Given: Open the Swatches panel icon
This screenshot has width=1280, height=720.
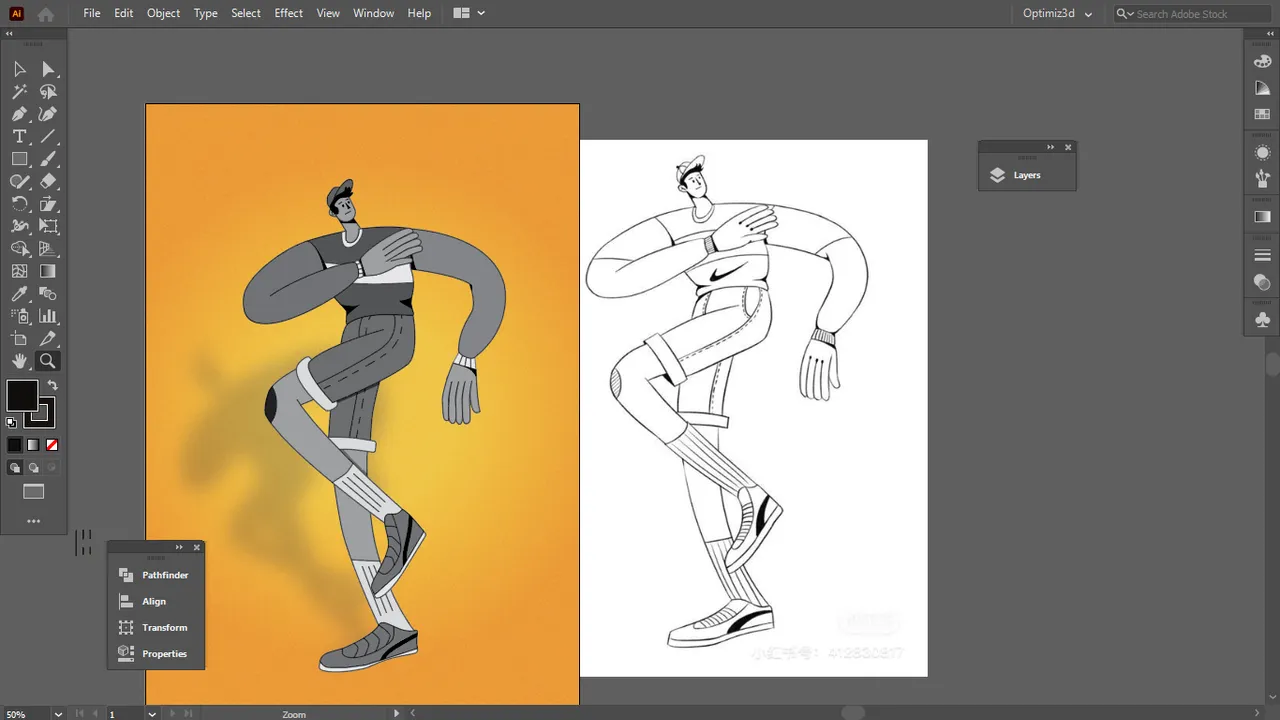Looking at the screenshot, I should (x=1262, y=114).
